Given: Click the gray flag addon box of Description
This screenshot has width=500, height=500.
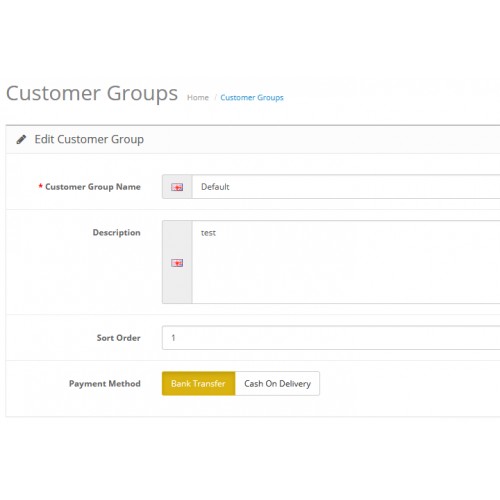Looking at the screenshot, I should point(177,262).
